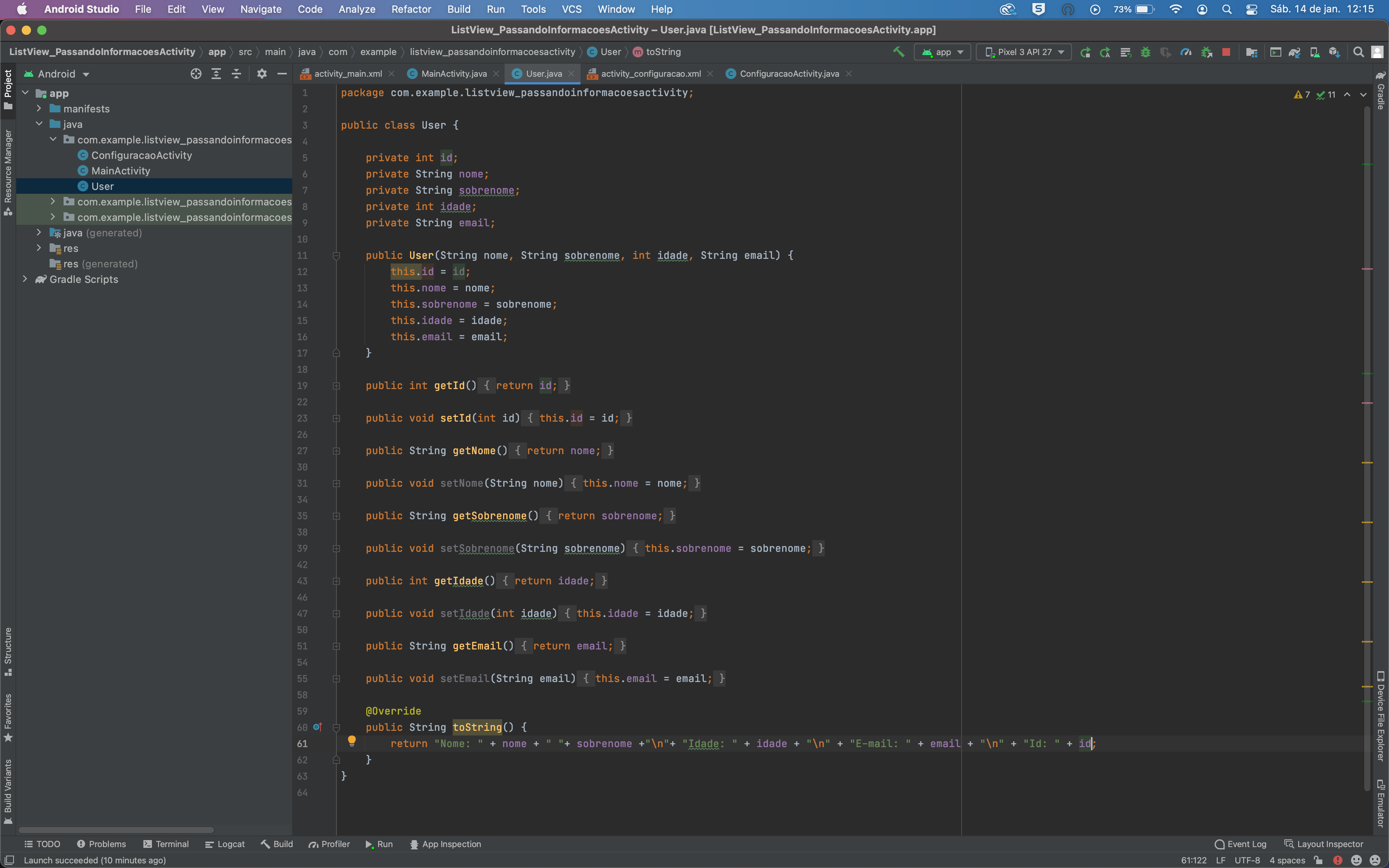Sync Project with Gradle Files elephant icon
This screenshot has height=868, width=1389.
tap(1294, 52)
